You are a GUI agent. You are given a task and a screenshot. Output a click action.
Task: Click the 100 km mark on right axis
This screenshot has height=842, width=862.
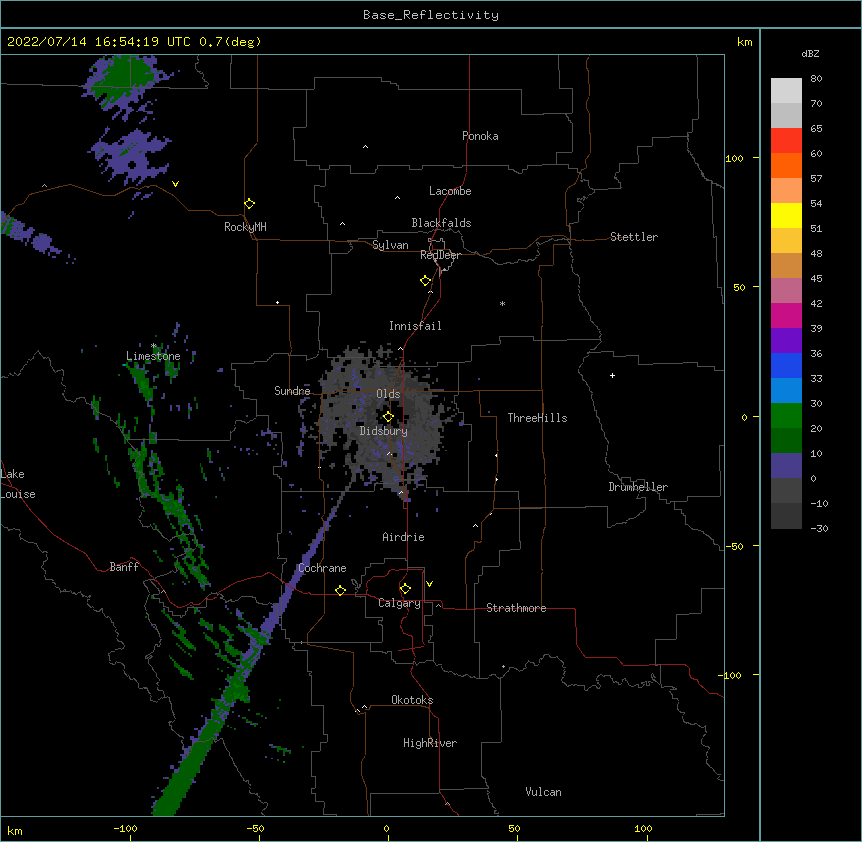coord(734,158)
